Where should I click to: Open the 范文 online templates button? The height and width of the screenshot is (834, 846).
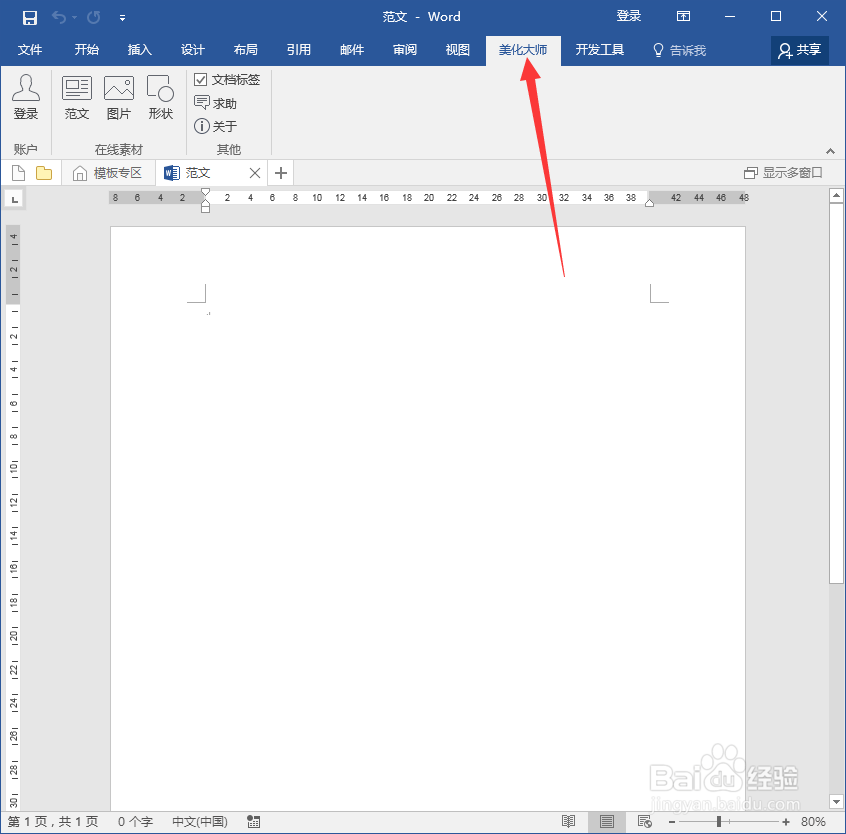coord(77,97)
